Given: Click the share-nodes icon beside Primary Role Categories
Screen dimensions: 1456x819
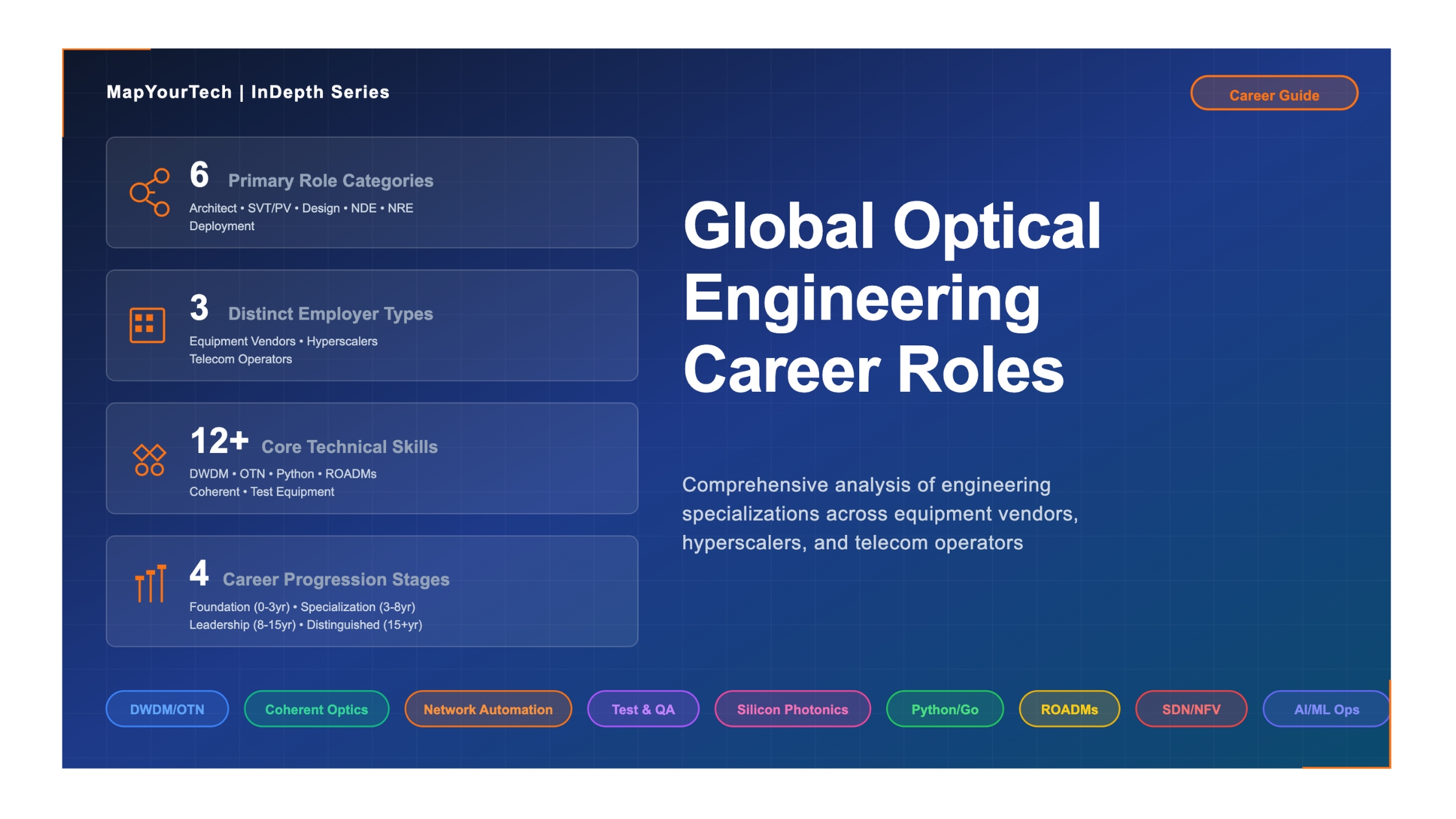Looking at the screenshot, I should pos(149,192).
